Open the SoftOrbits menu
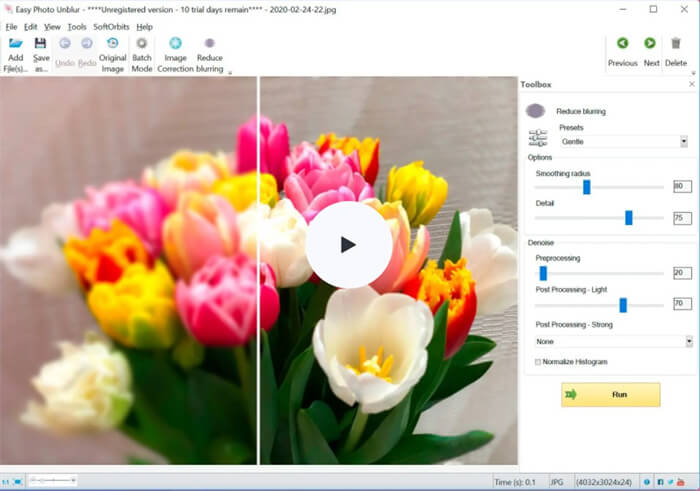This screenshot has width=700, height=491. (111, 27)
